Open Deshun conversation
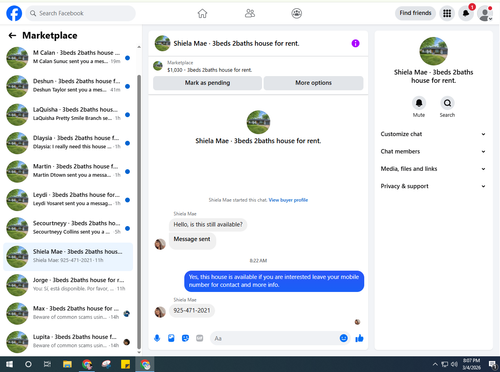500x372 pixels. [68, 86]
